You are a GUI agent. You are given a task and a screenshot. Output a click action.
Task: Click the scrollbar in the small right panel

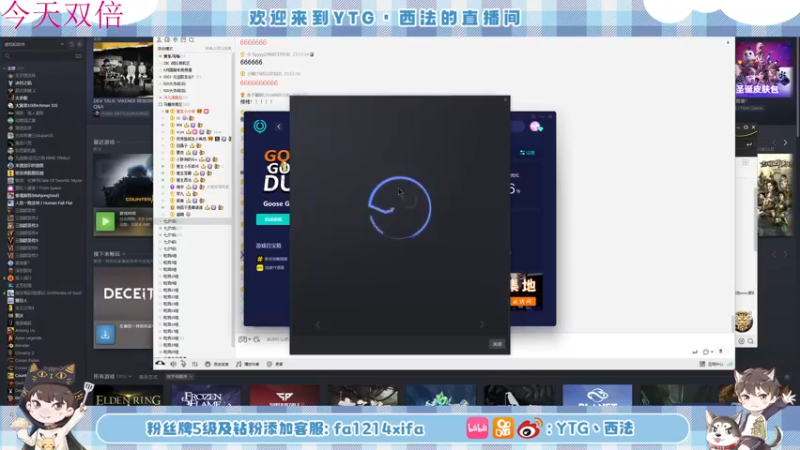click(x=755, y=219)
